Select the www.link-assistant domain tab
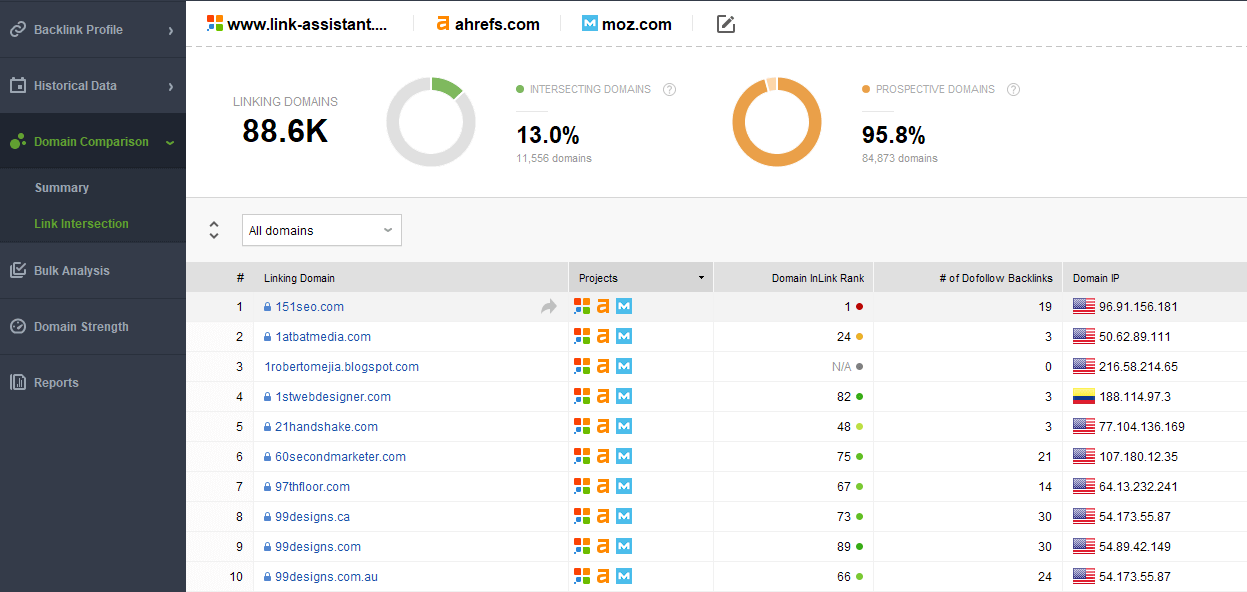Viewport: 1247px width, 592px height. [296, 24]
